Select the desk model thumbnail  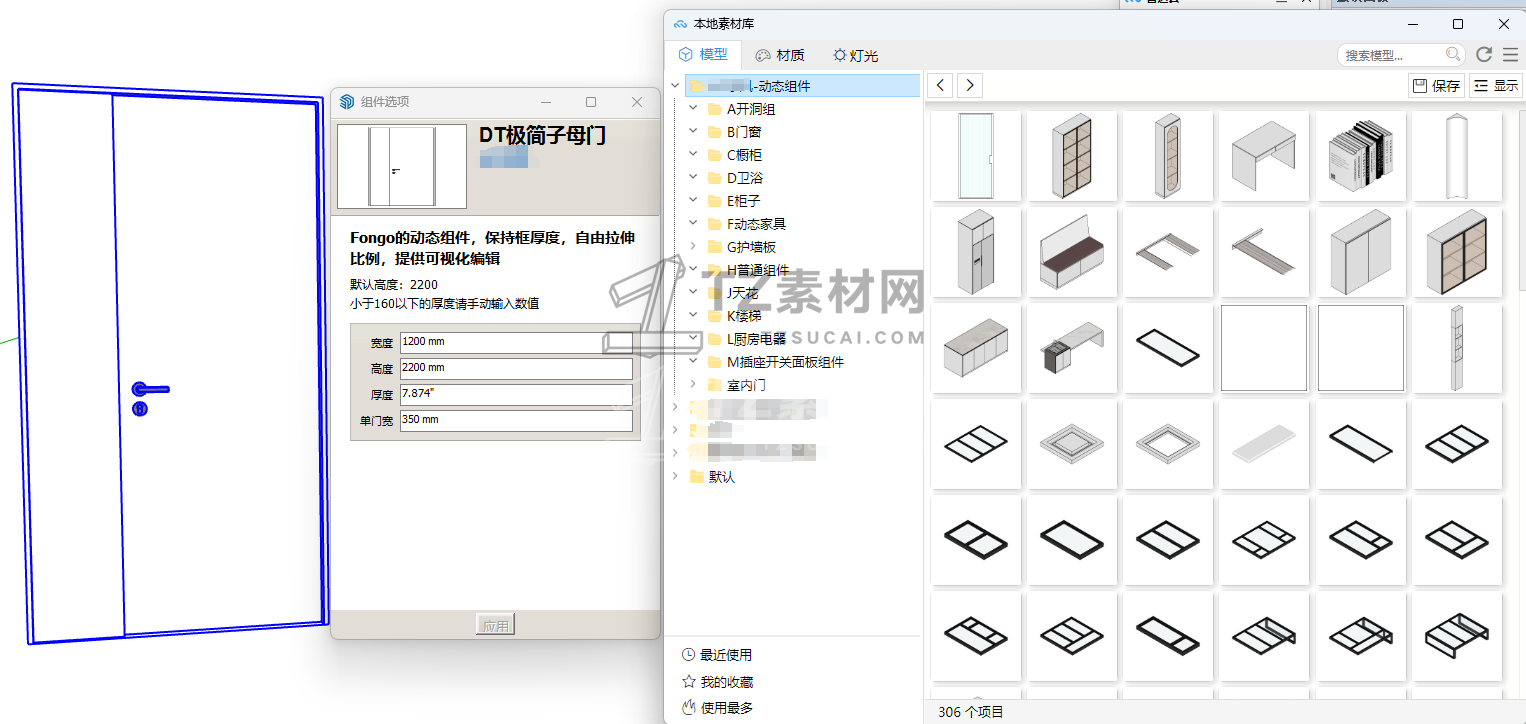pos(1264,156)
